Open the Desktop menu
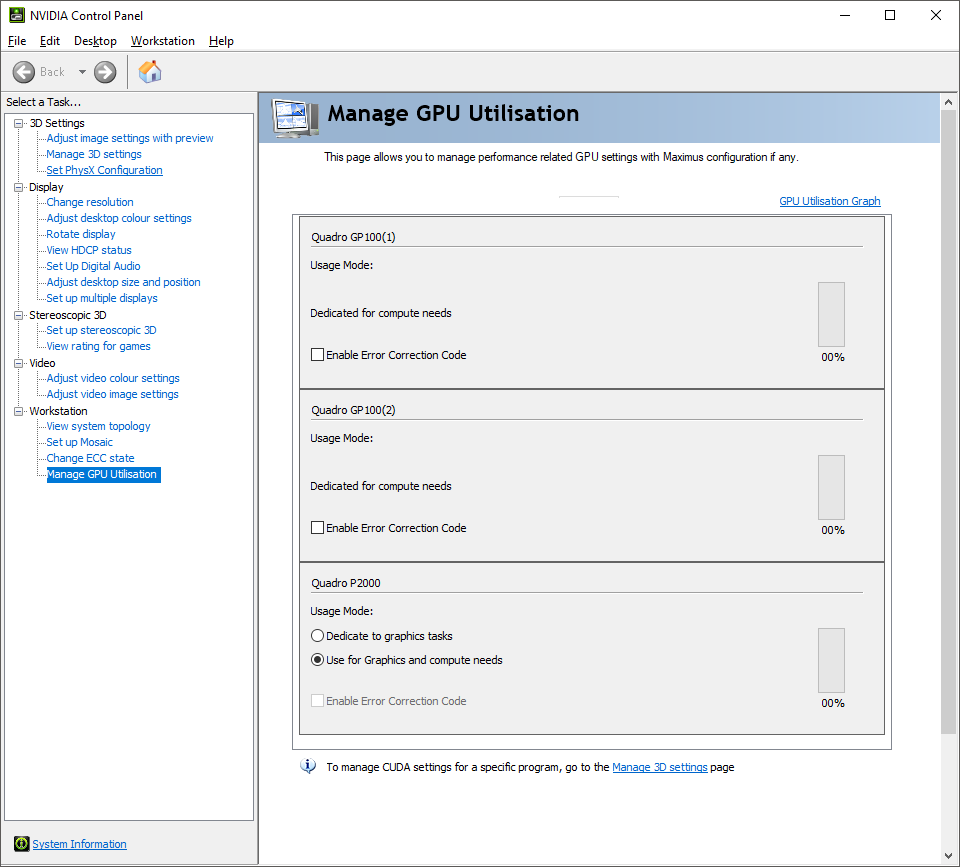960x867 pixels. (x=95, y=41)
